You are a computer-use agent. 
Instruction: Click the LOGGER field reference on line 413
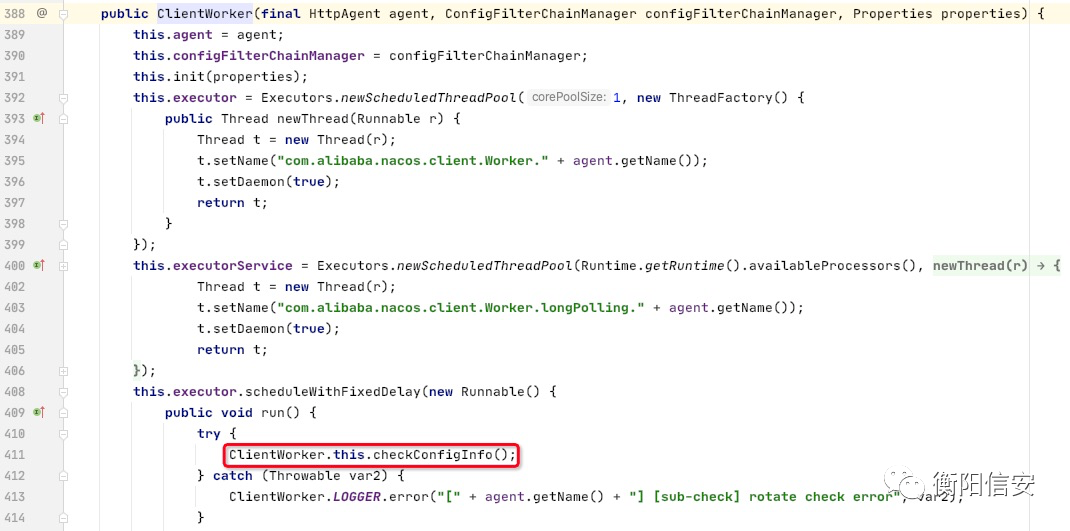(356, 497)
